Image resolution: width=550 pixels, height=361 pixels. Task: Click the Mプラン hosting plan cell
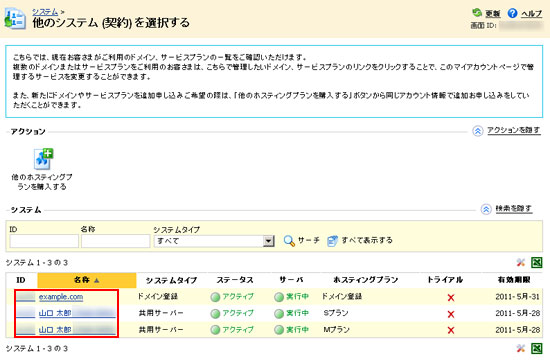336,329
